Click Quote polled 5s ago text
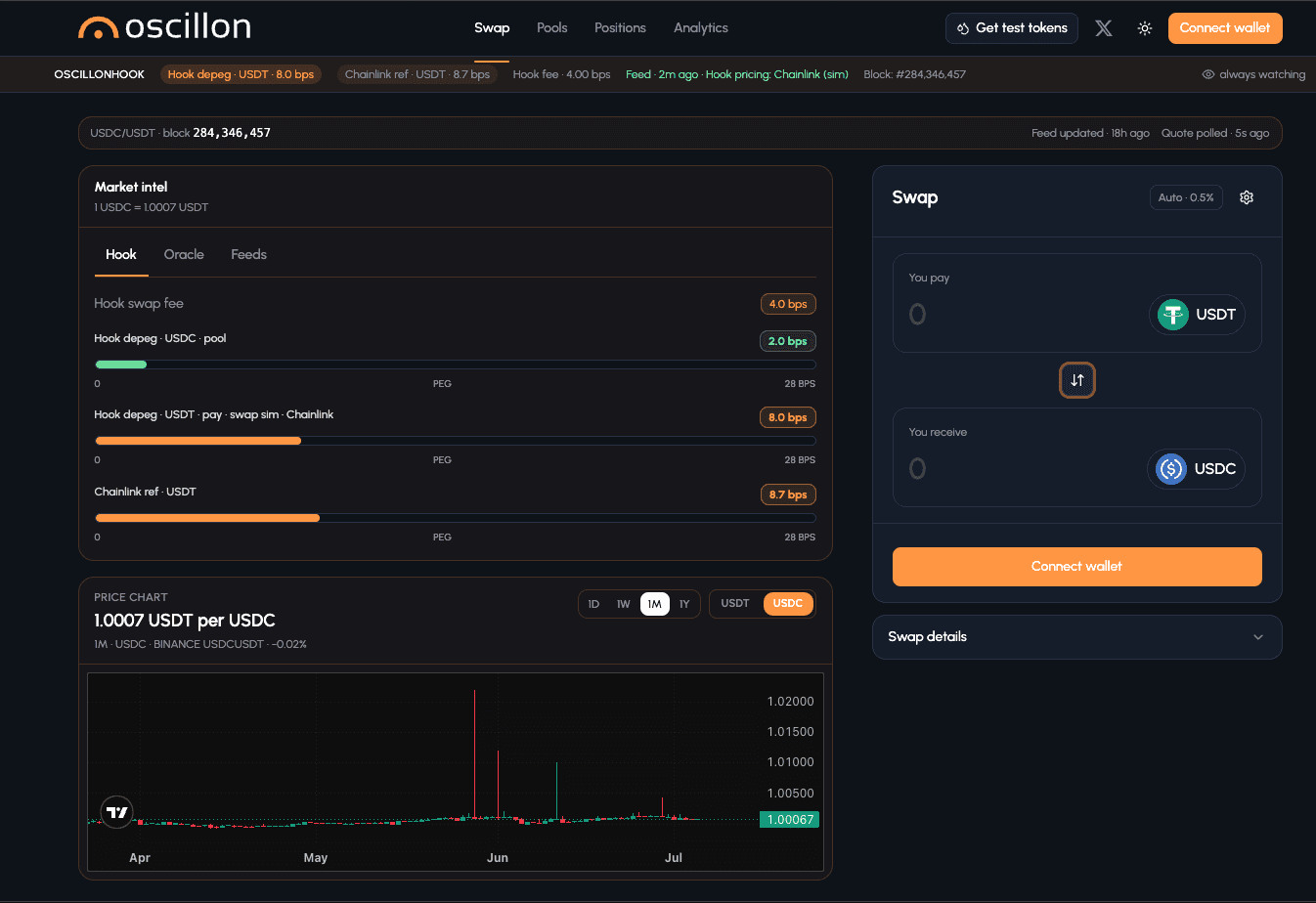The image size is (1316, 903). coord(1215,133)
